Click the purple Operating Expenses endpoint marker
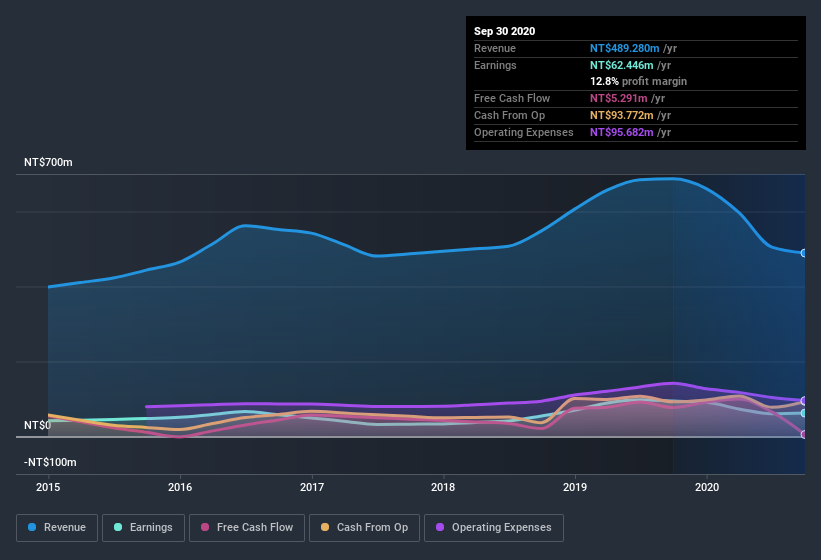Image resolution: width=821 pixels, height=560 pixels. coord(804,401)
